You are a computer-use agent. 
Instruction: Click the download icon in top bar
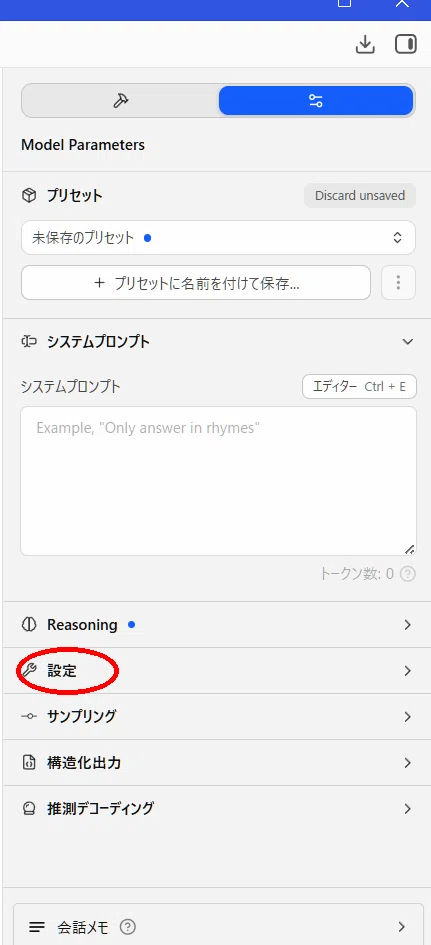tap(365, 44)
